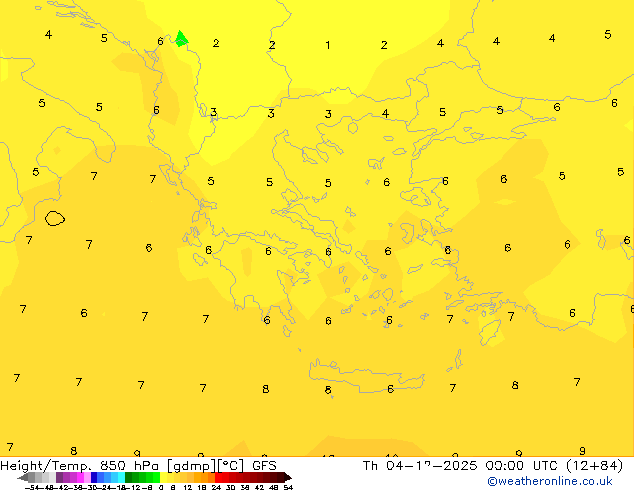Click the '-54' label at legend left end

click(x=32, y=487)
